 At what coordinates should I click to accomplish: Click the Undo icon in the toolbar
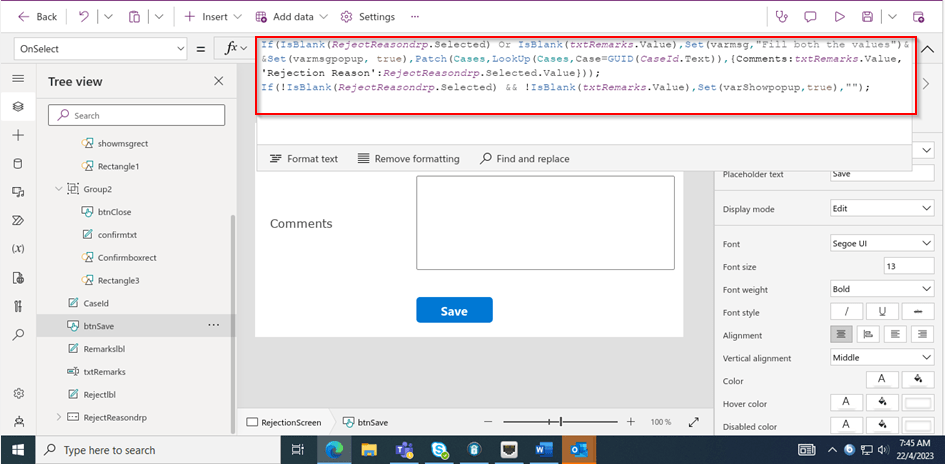(83, 17)
